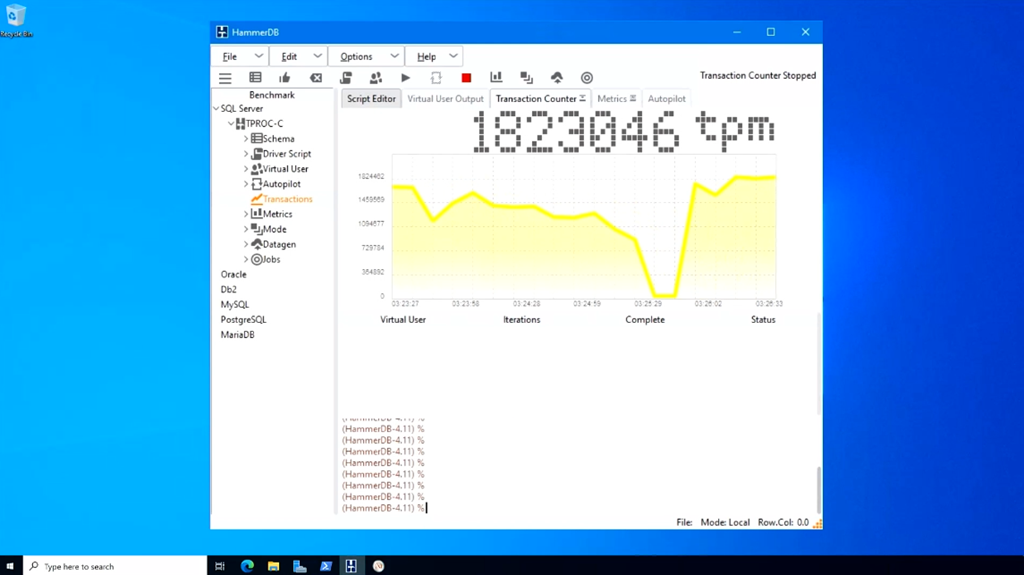Switch to the Virtual User Output tab
Image resolution: width=1024 pixels, height=575 pixels.
tap(445, 99)
